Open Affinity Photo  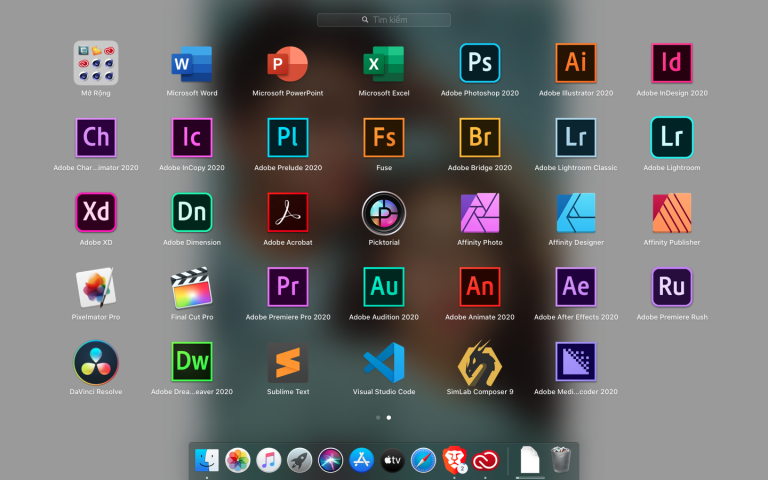pos(480,213)
